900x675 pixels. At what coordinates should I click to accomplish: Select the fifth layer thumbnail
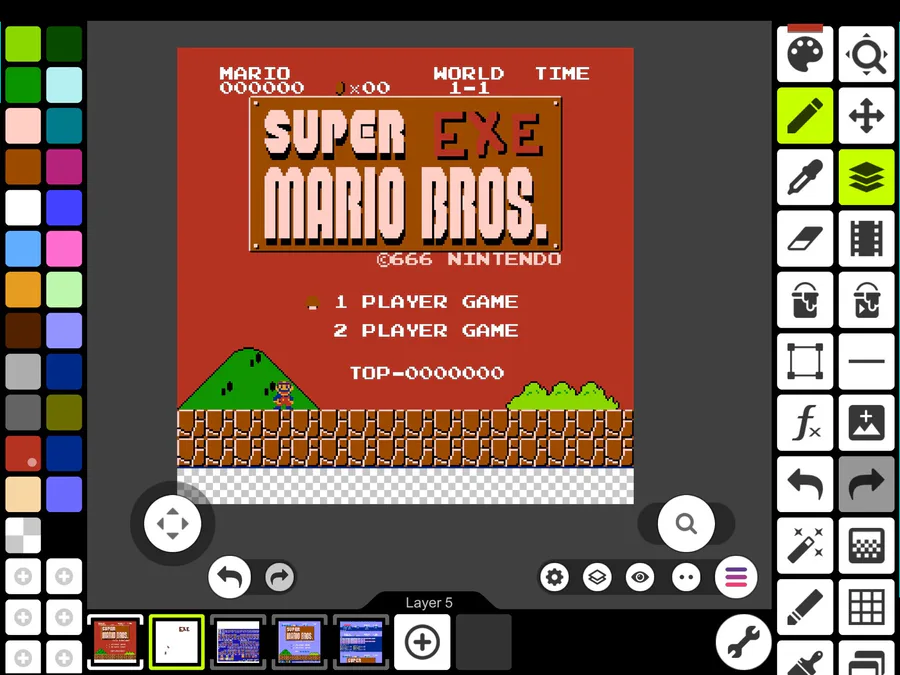point(360,642)
